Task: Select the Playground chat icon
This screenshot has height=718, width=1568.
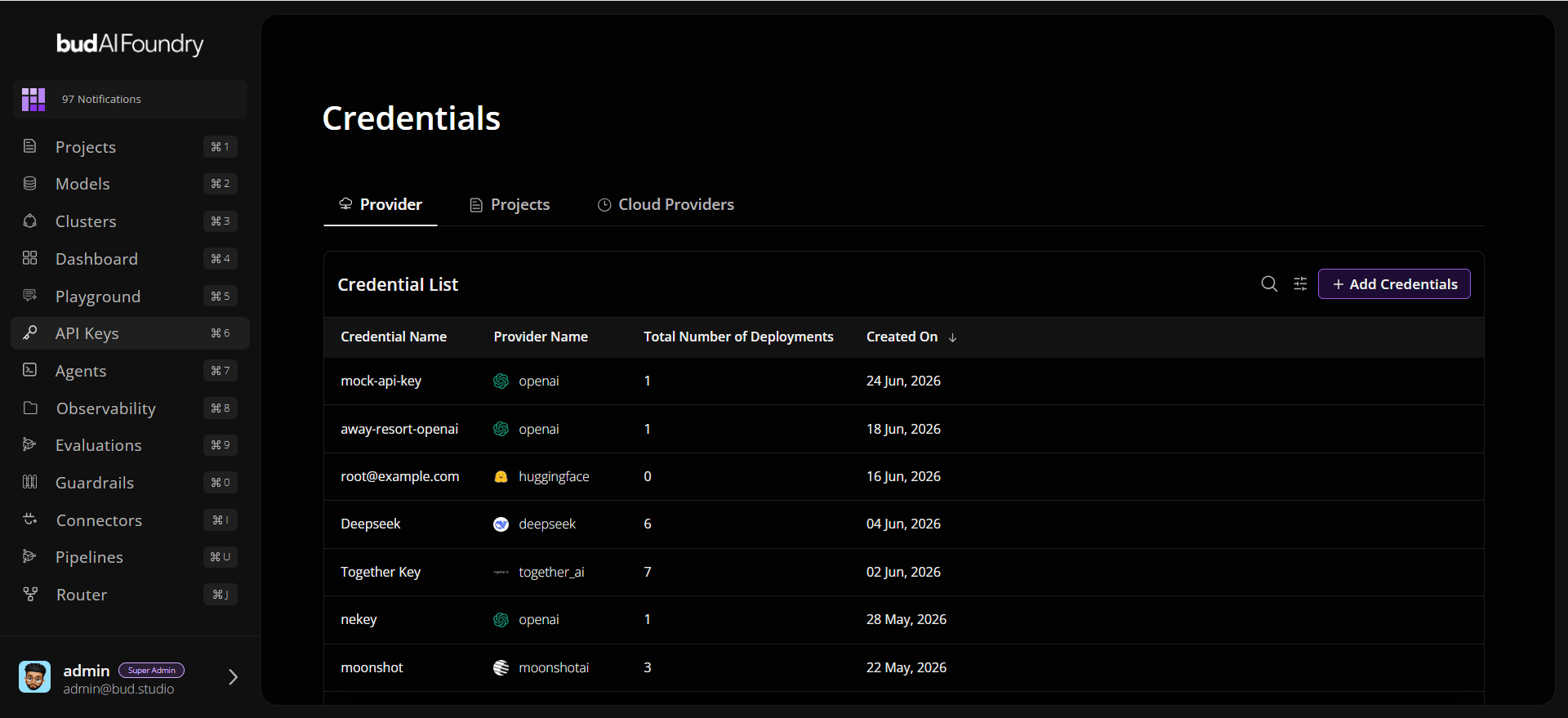Action: point(30,295)
